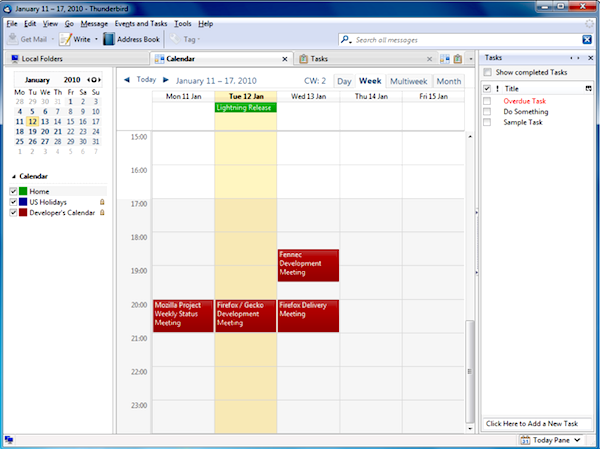600x449 pixels.
Task: Close the Calendar tab
Action: (x=285, y=59)
